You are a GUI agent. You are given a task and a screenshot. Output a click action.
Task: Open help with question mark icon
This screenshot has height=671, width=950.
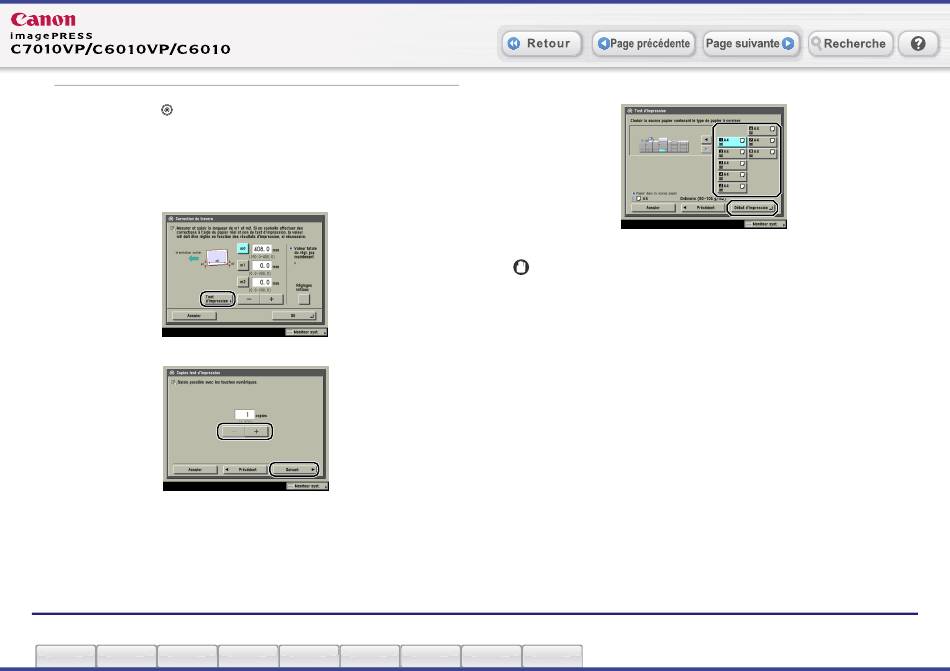(x=917, y=44)
